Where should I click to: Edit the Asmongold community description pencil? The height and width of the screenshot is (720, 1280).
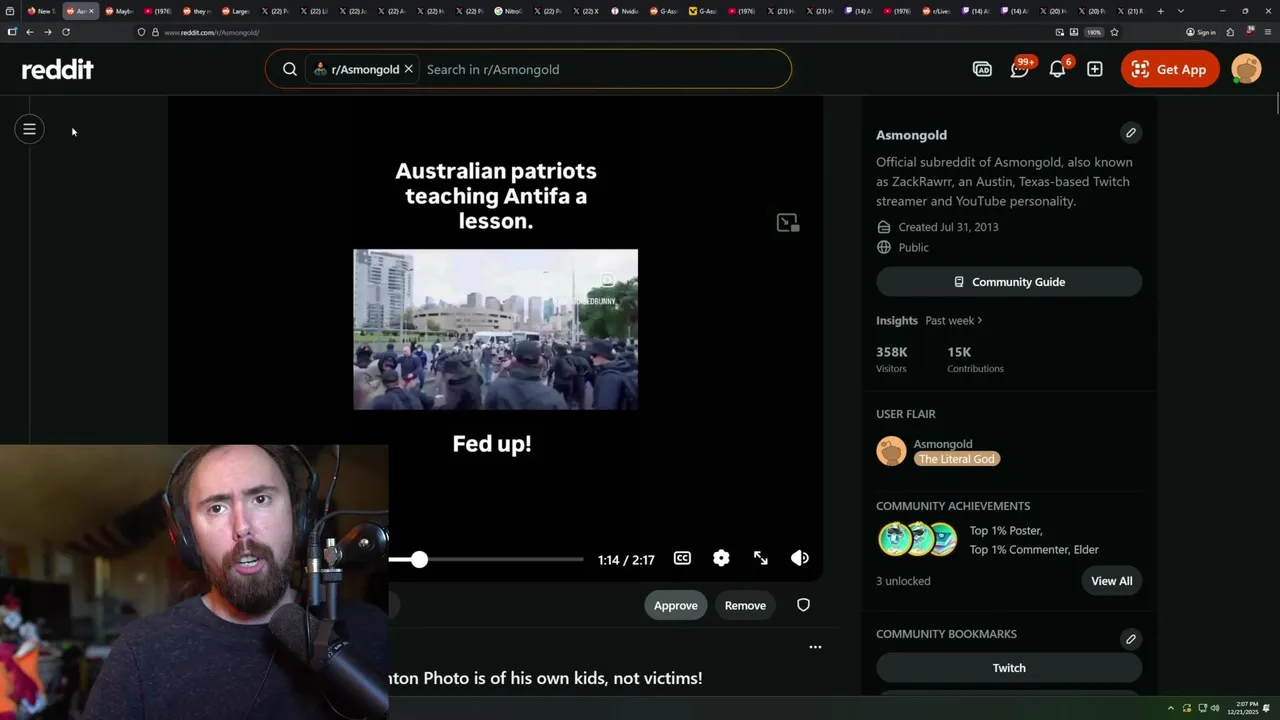click(x=1130, y=133)
